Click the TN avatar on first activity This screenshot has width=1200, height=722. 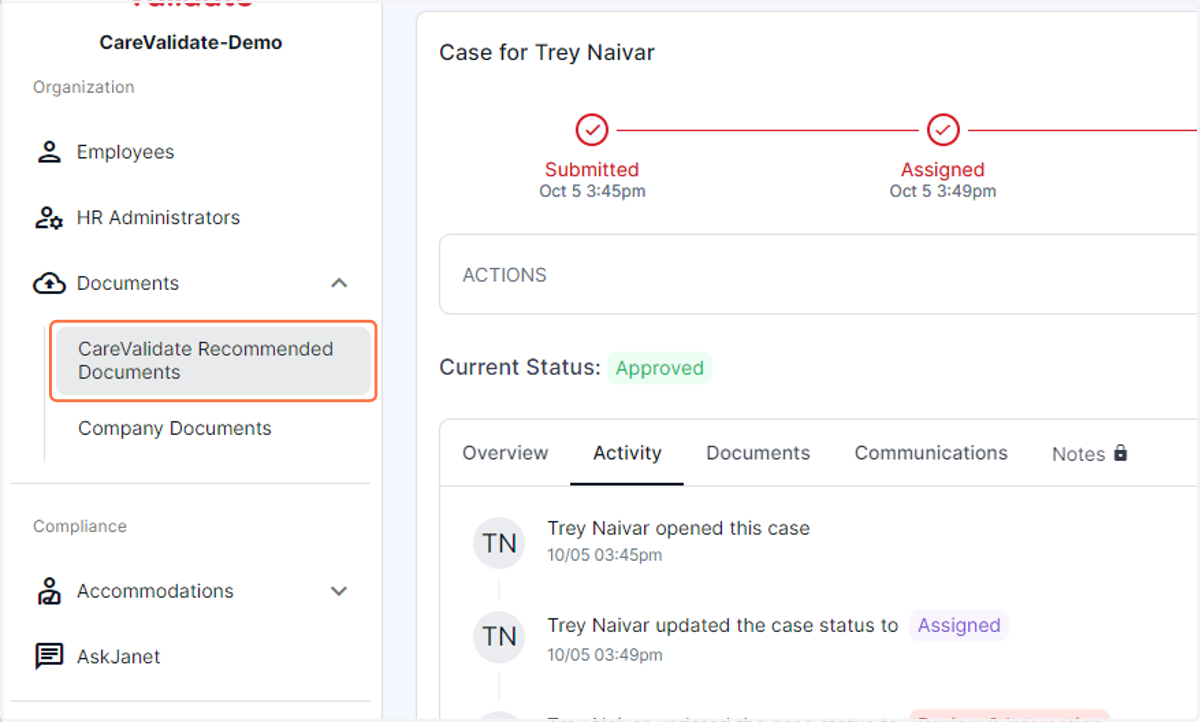[500, 543]
